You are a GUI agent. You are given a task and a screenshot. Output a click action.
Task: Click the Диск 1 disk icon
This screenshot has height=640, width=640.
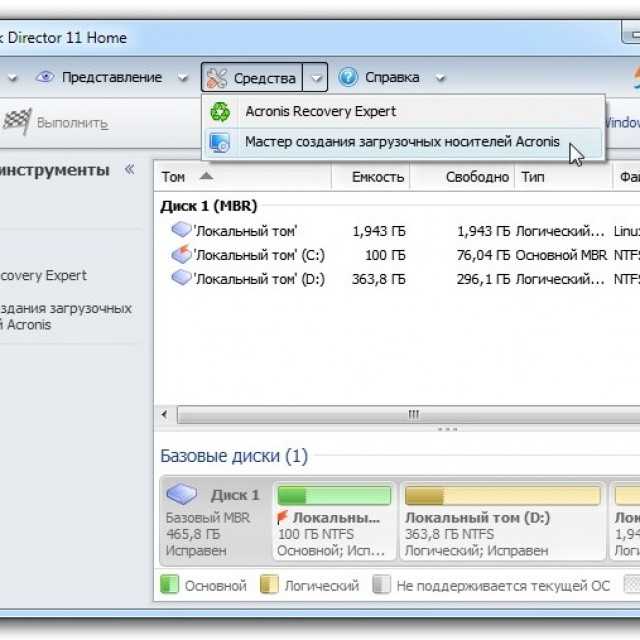pos(182,494)
